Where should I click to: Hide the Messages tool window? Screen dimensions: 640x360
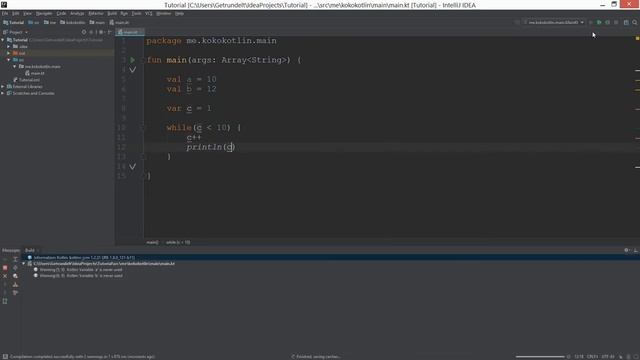pos(636,250)
